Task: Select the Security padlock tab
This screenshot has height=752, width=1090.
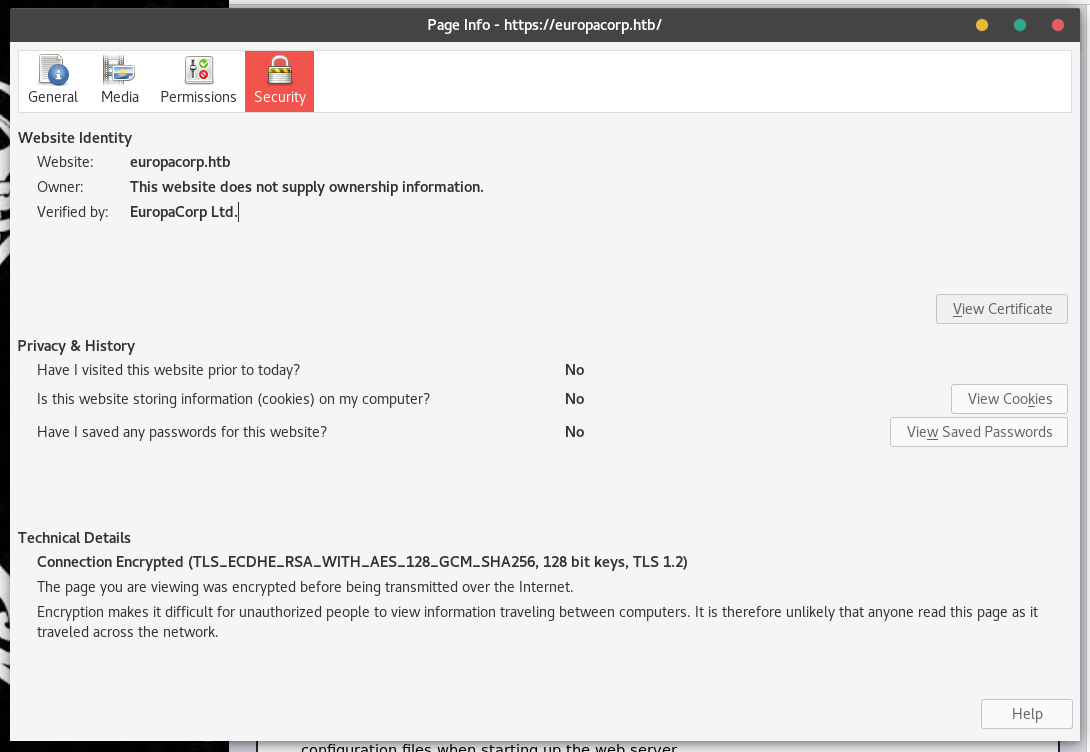Action: [x=279, y=81]
